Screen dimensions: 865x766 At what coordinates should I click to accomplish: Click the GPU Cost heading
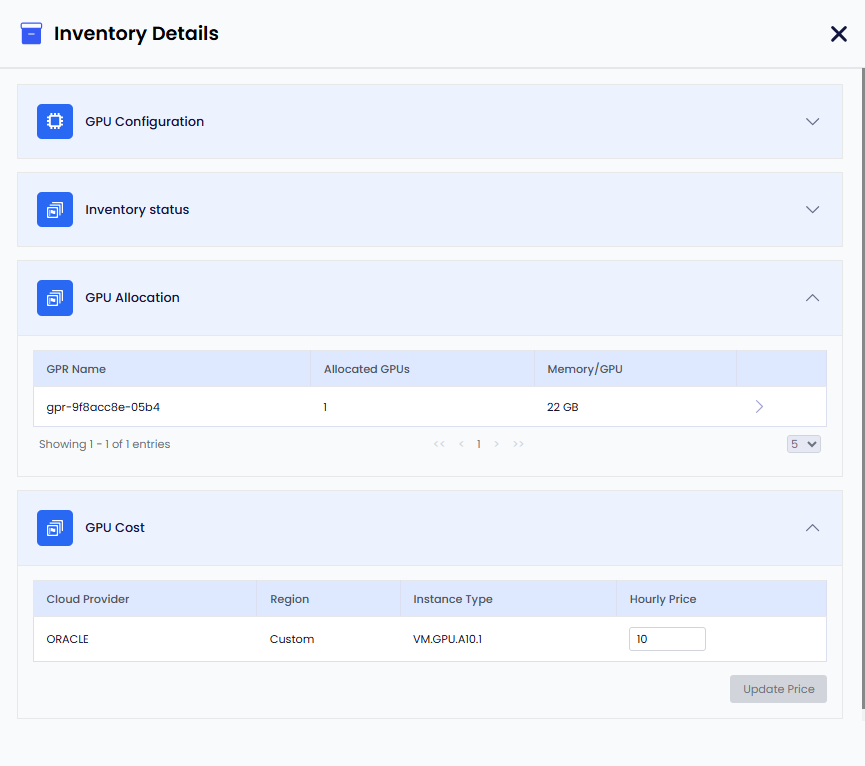tap(115, 528)
